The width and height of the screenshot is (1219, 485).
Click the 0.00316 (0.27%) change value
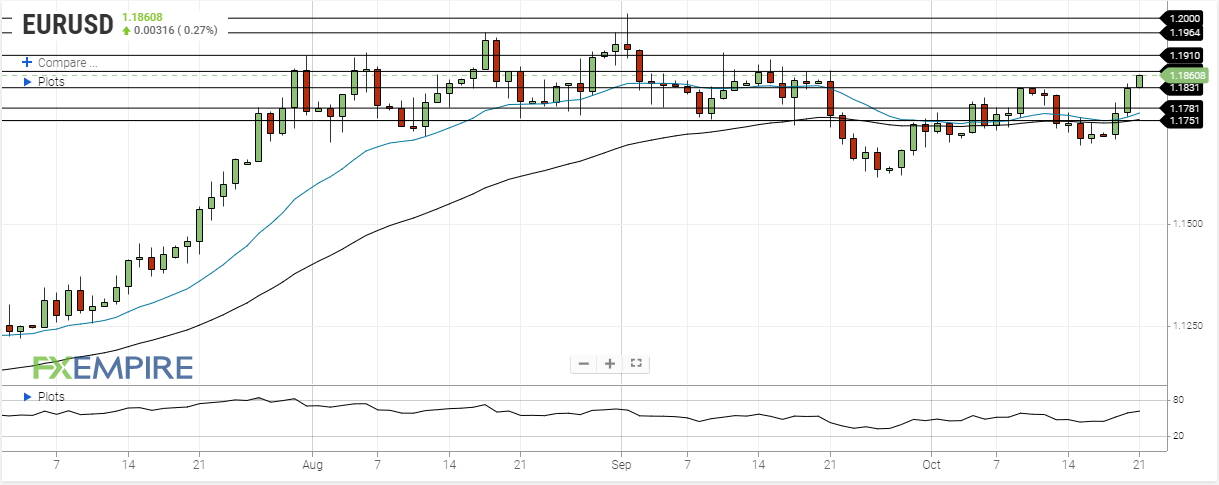coord(175,31)
